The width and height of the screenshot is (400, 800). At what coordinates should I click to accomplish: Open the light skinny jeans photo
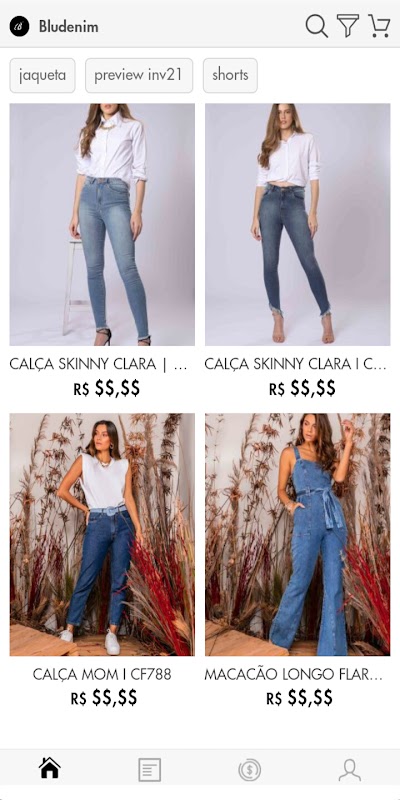point(102,224)
